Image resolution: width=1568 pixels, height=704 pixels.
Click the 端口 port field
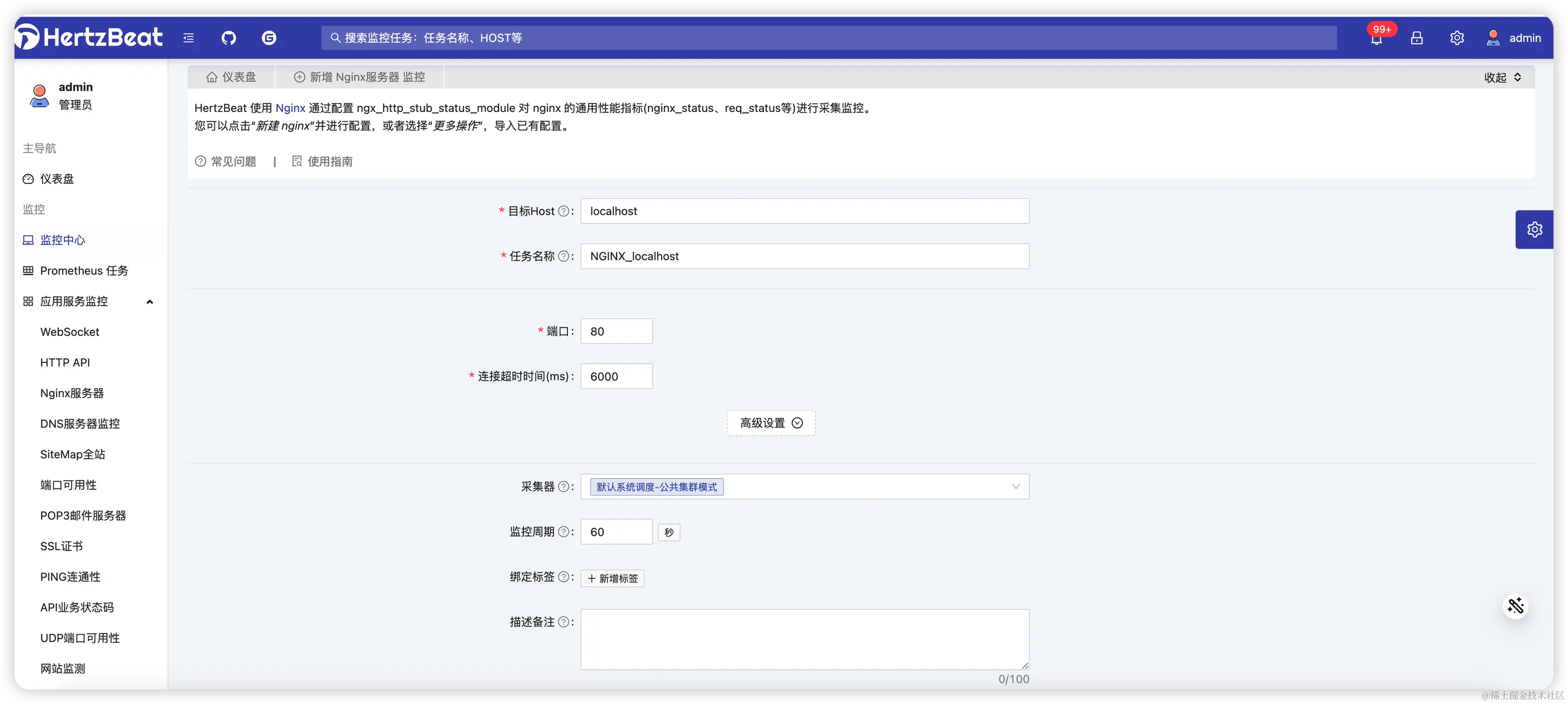coord(617,331)
